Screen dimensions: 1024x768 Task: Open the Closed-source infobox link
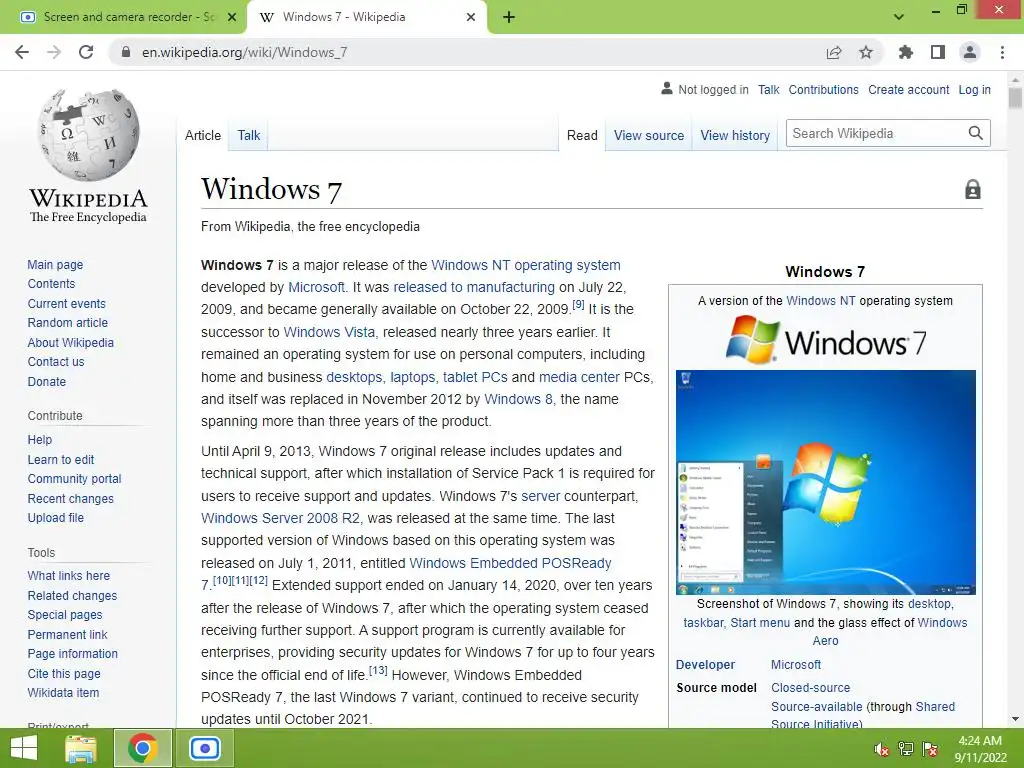click(810, 688)
